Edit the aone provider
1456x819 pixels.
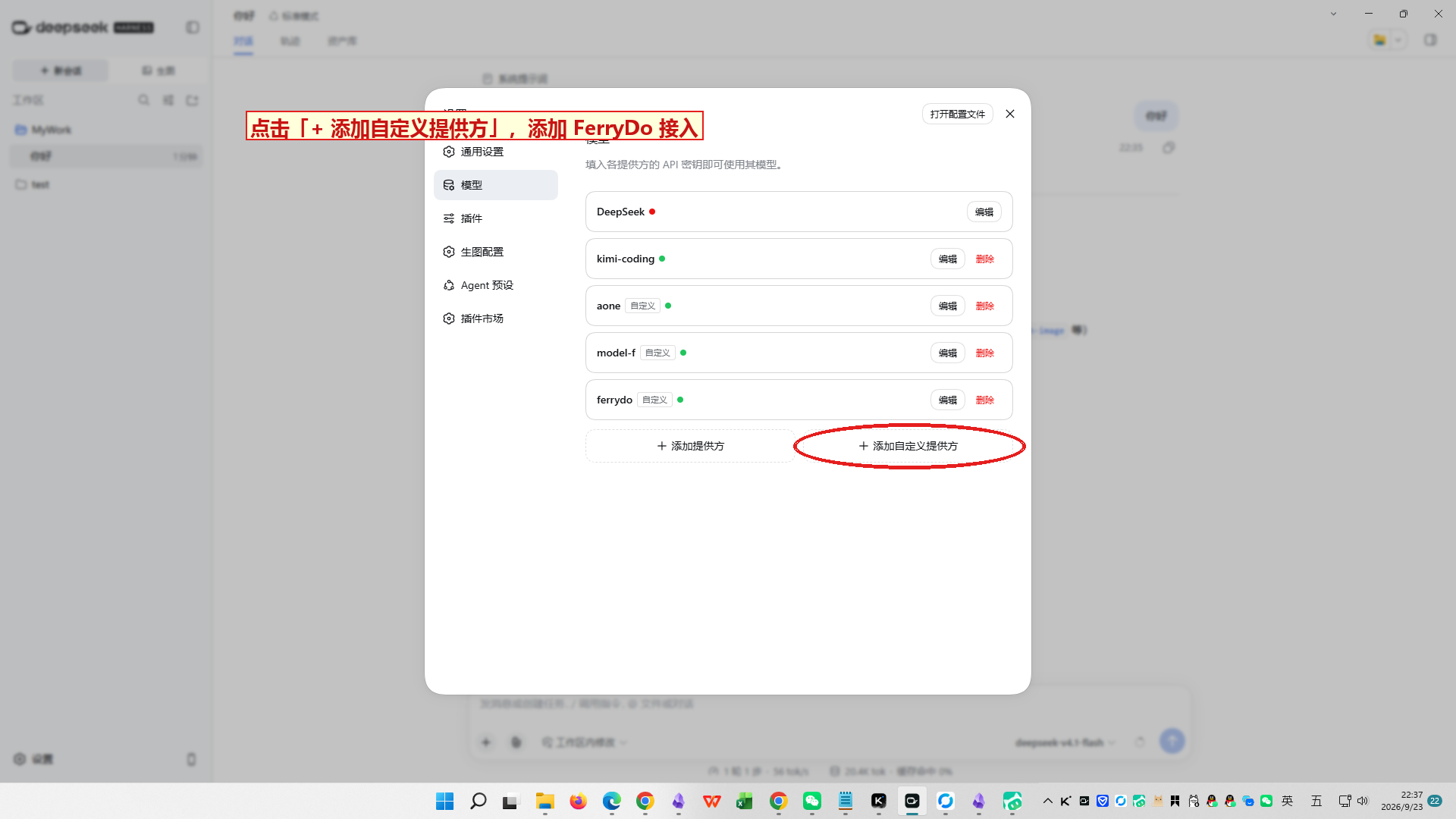[947, 306]
